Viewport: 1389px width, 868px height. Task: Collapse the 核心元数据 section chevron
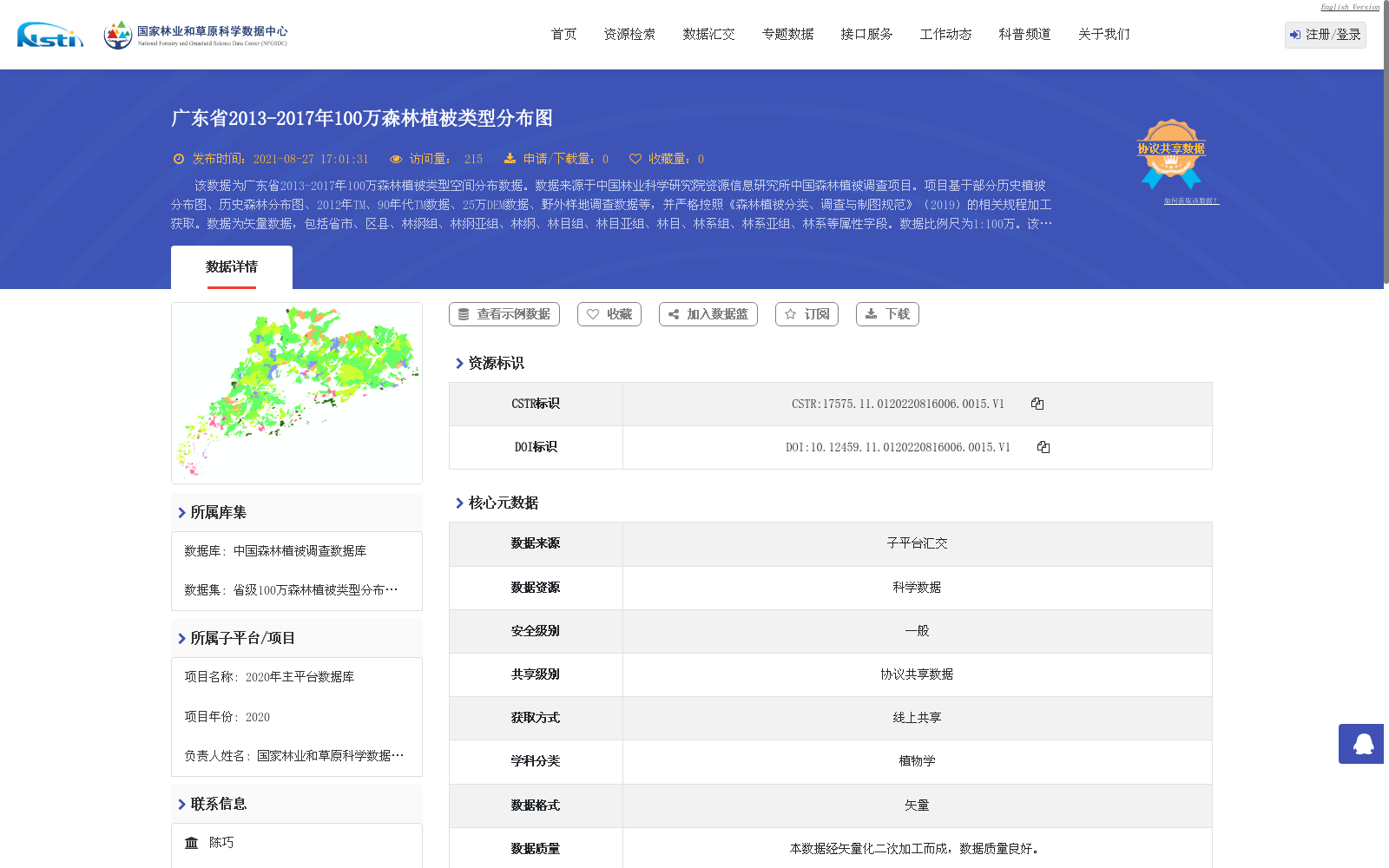tap(459, 503)
